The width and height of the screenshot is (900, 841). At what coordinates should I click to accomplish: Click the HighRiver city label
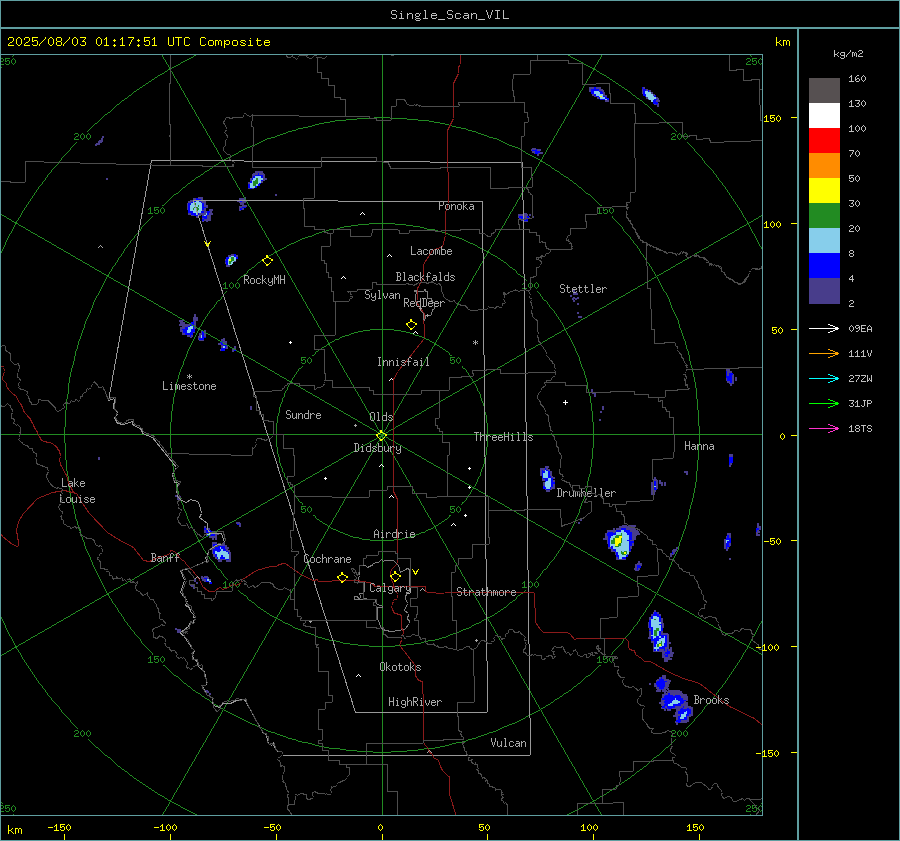415,702
